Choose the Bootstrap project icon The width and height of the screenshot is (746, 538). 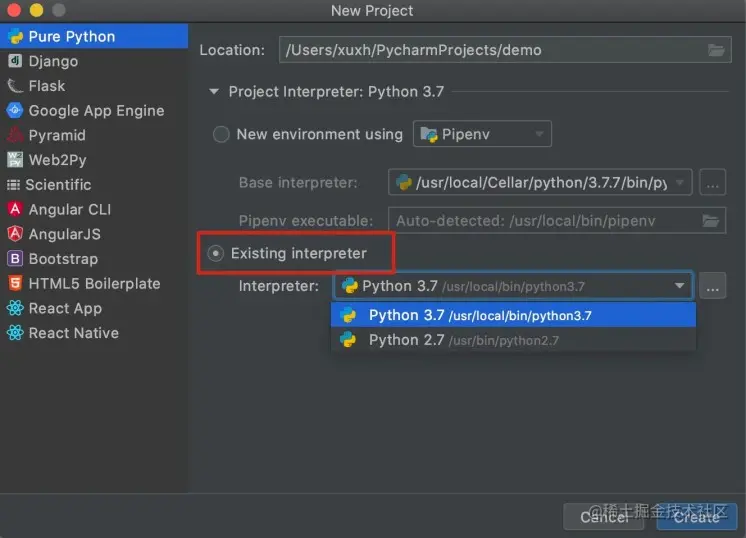pos(15,259)
